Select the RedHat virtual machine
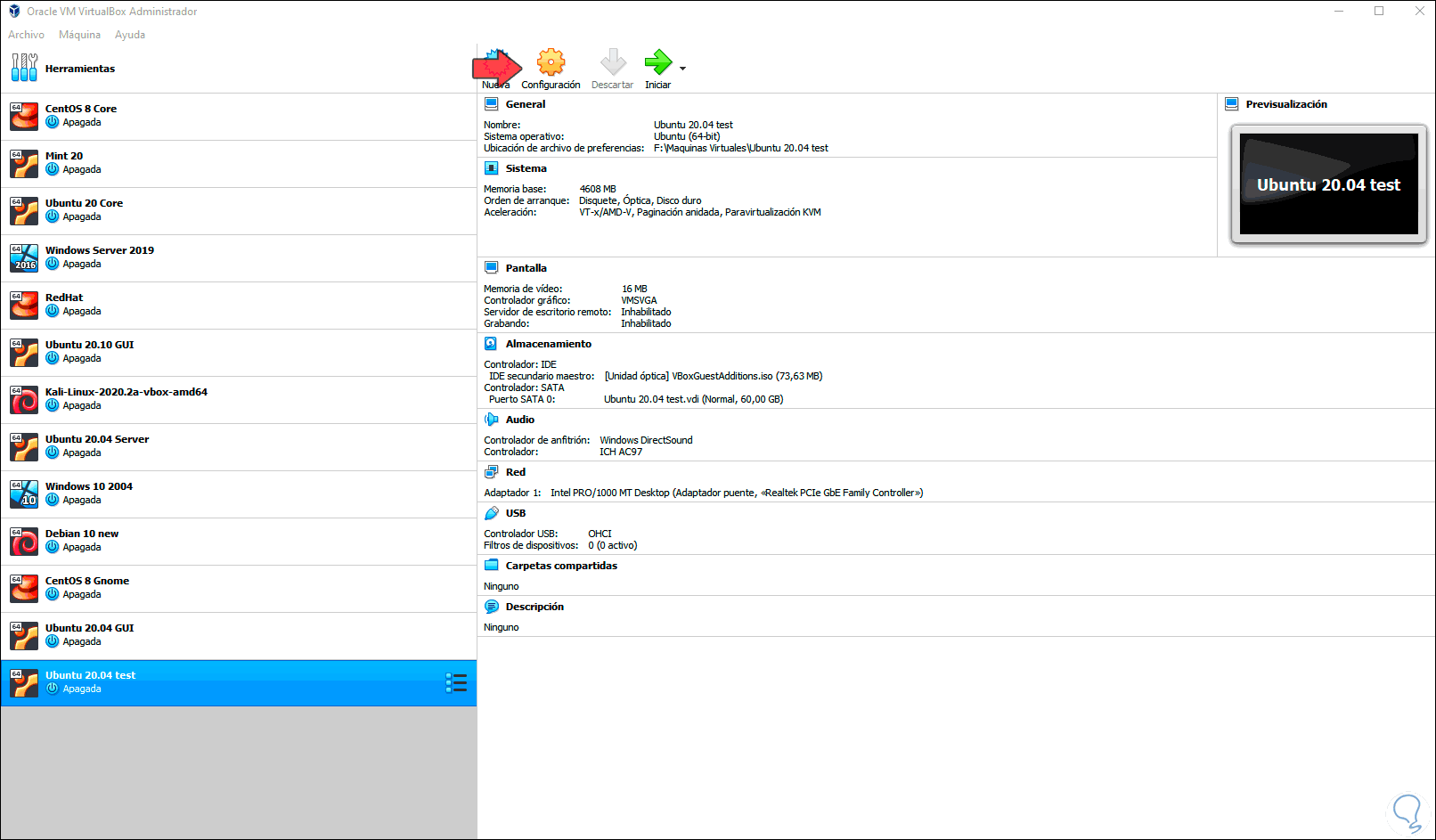 pos(239,305)
